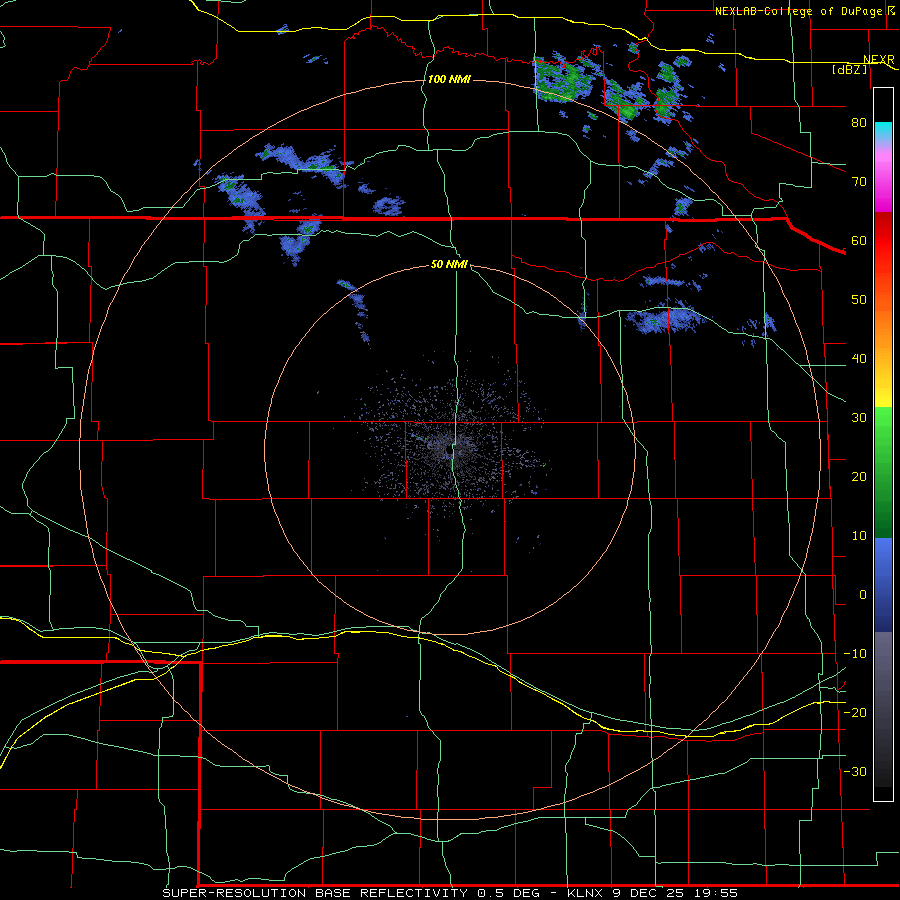Click the 0 value on dBZ scale
Image resolution: width=900 pixels, height=900 pixels.
(x=863, y=595)
